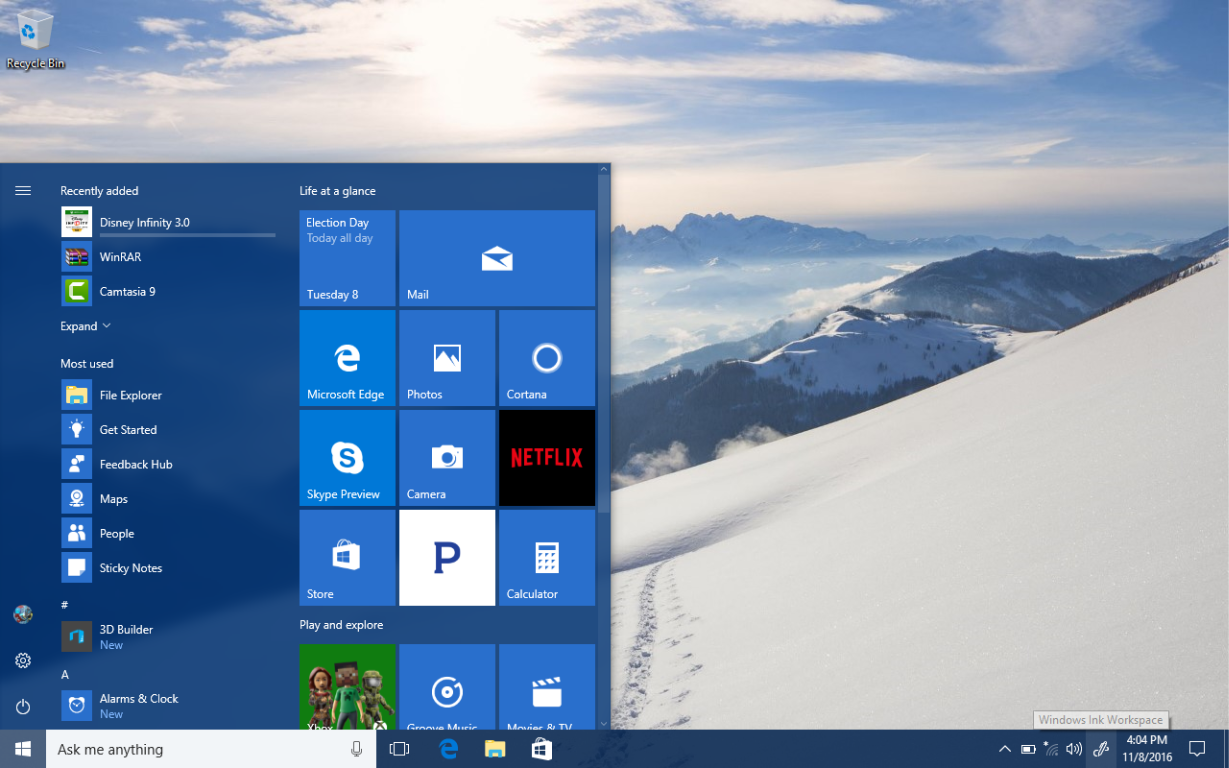
Task: Open the Calculator tile
Action: tap(546, 557)
